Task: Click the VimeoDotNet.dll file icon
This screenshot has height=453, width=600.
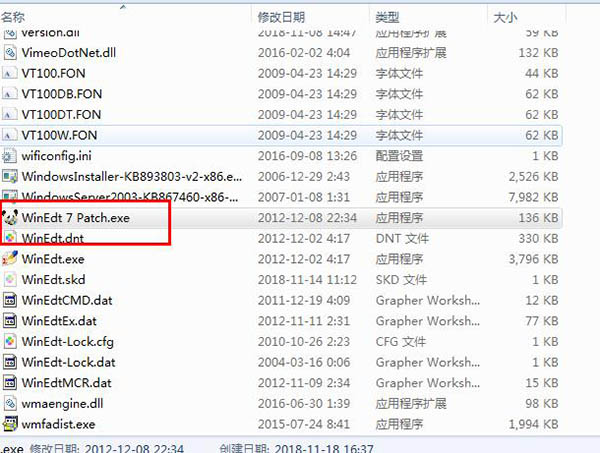Action: tap(10, 52)
